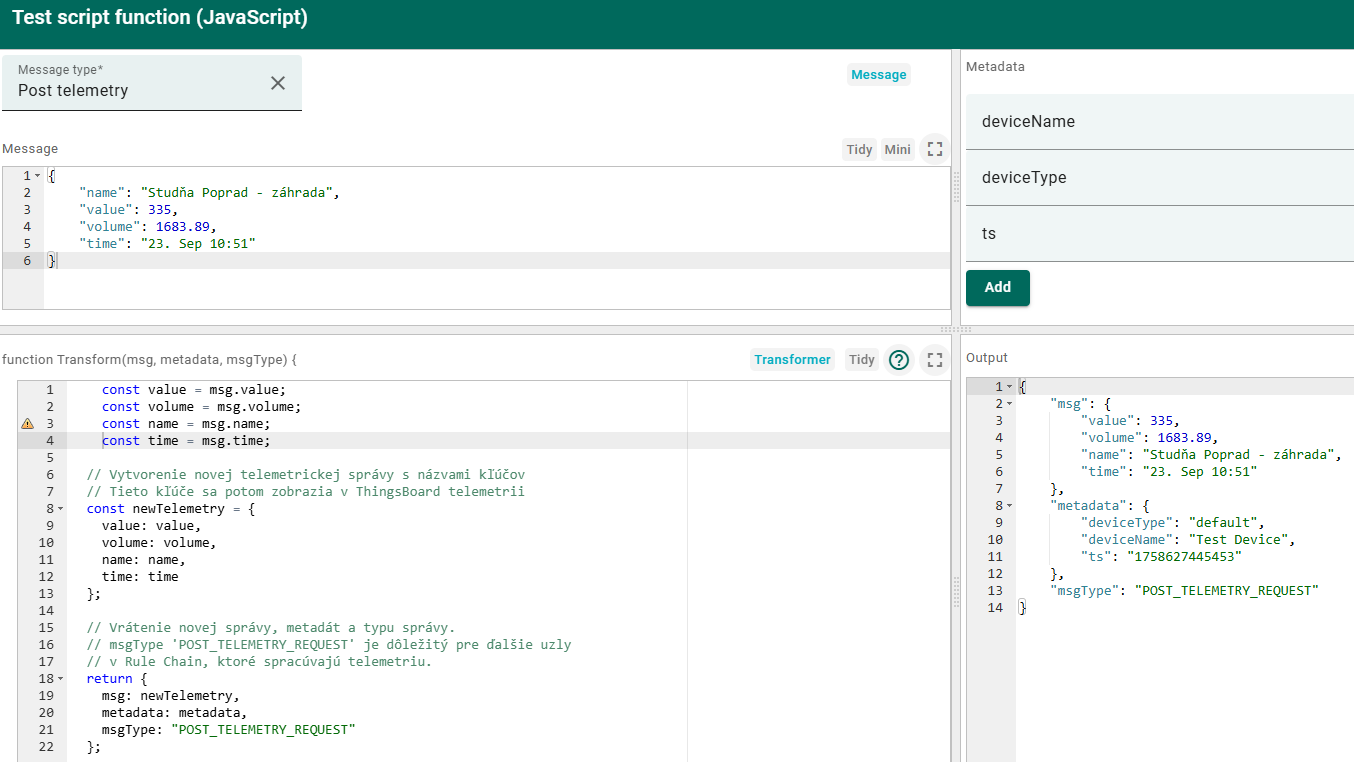Collapse the newTelemetry block at line 8
Viewport: 1354px width, 762px height.
click(60, 509)
